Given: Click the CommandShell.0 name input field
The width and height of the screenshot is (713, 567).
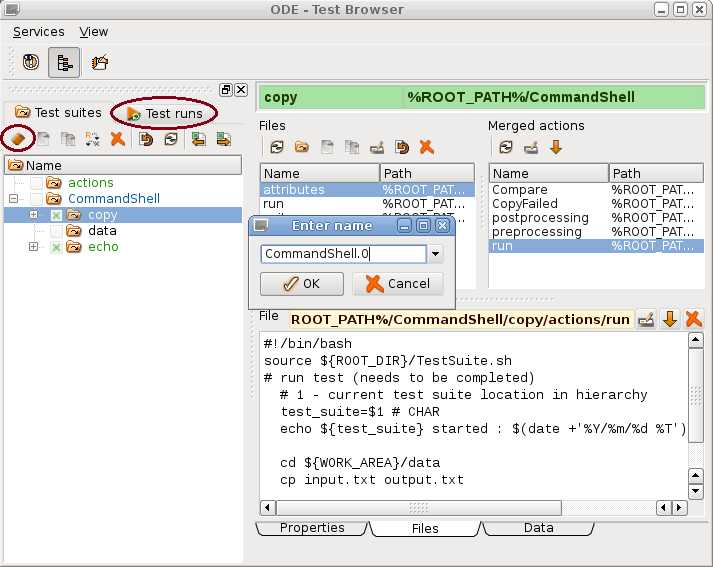Looking at the screenshot, I should pyautogui.click(x=342, y=255).
